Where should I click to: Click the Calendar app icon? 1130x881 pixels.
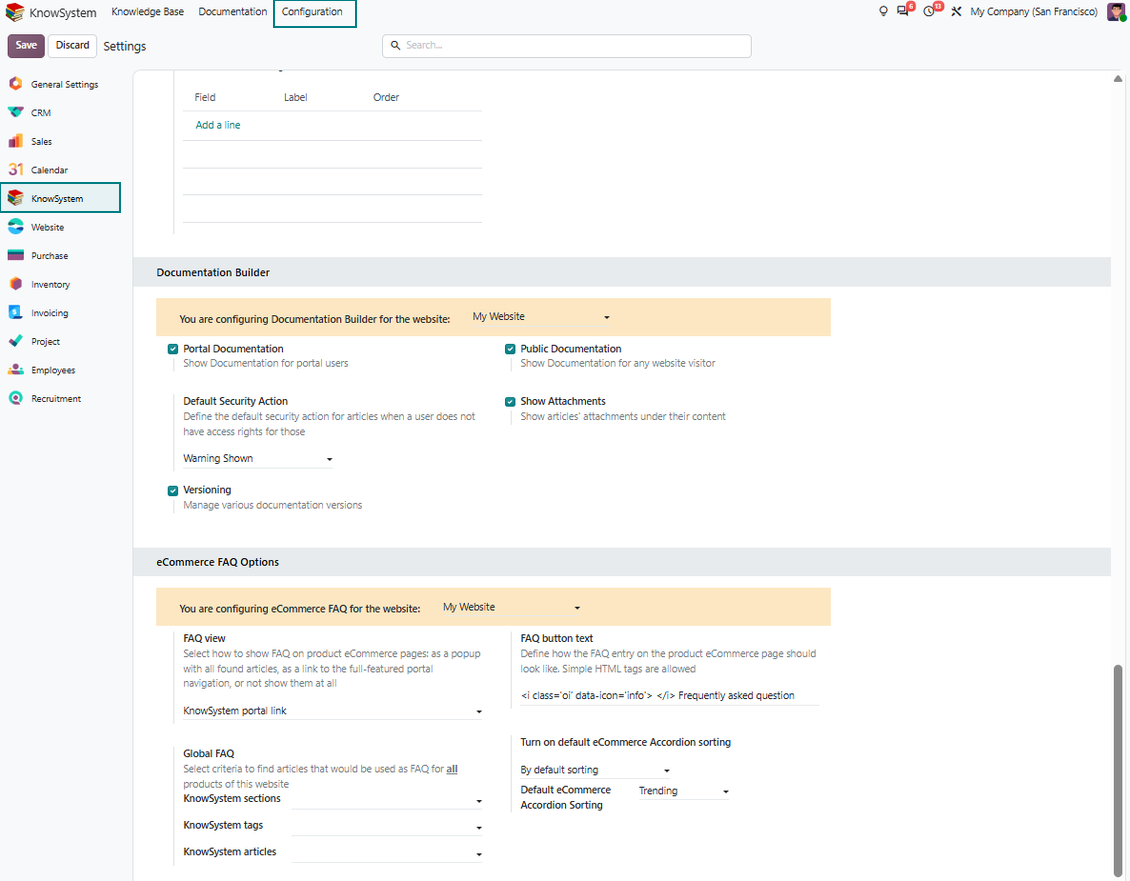[x=15, y=169]
